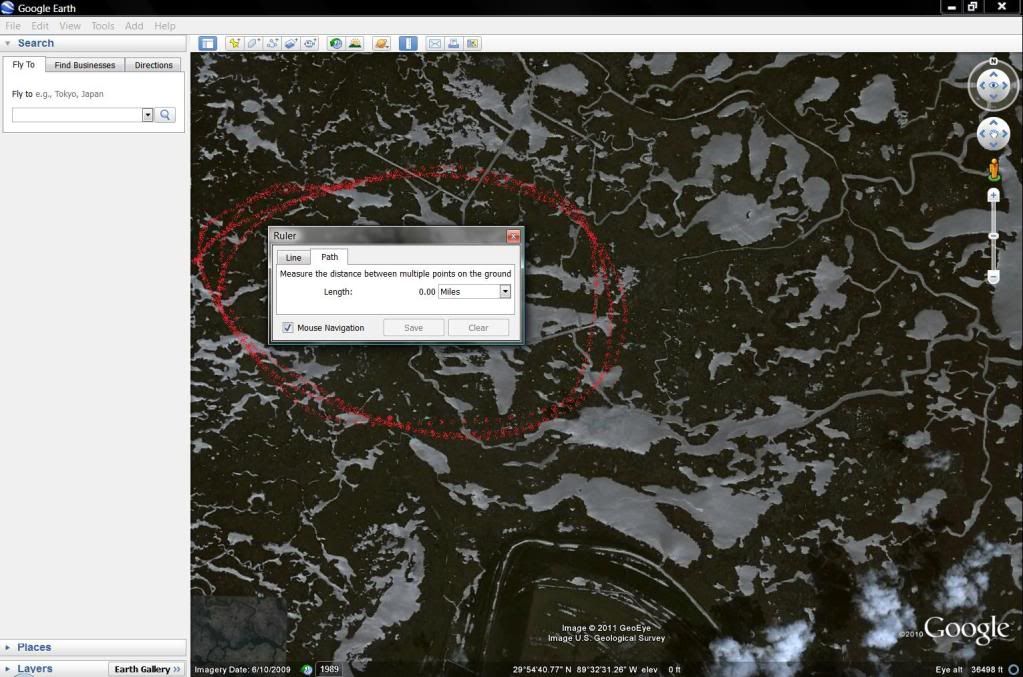
Task: Toggle sunlight across the landscape
Action: tap(355, 43)
